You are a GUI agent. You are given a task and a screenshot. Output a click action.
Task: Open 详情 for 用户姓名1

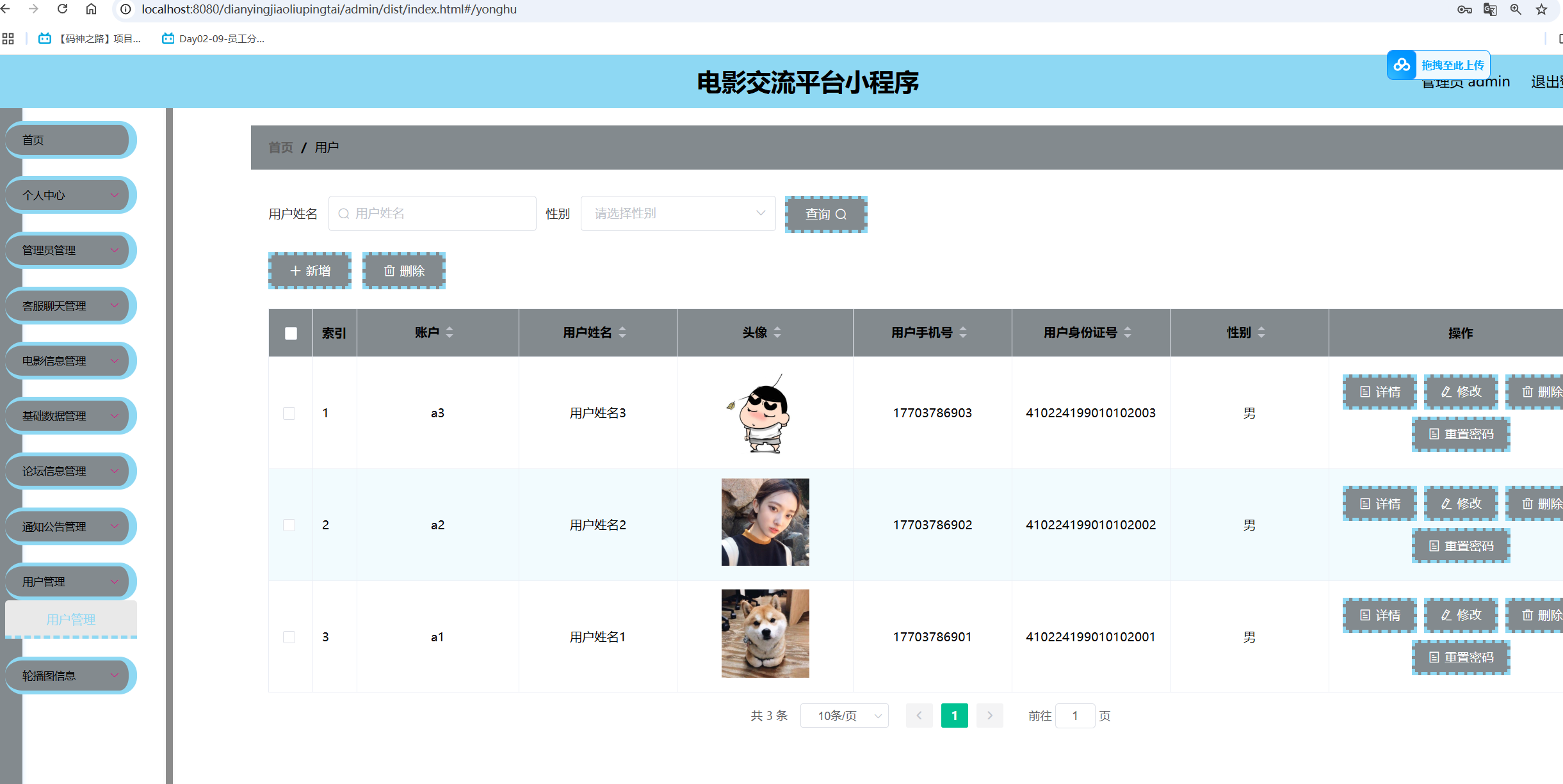click(x=1380, y=615)
